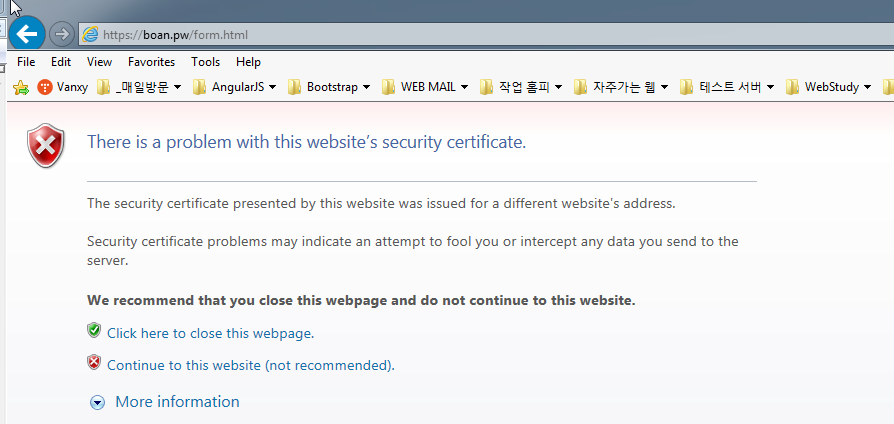The image size is (894, 424).
Task: Click the green shield icon beside close link
Action: (x=94, y=330)
